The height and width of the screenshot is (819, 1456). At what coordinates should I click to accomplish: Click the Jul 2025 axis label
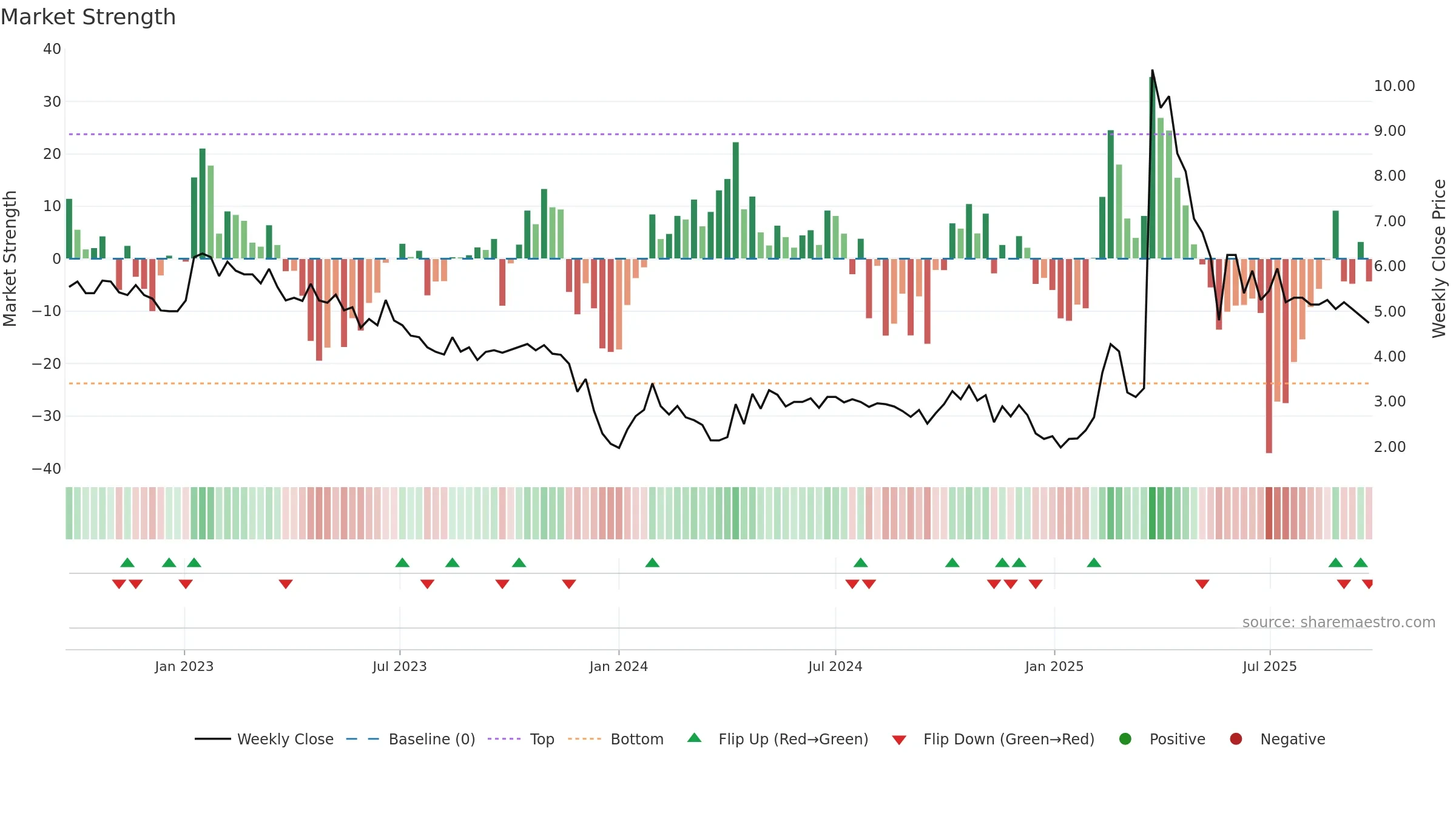pyautogui.click(x=1270, y=666)
